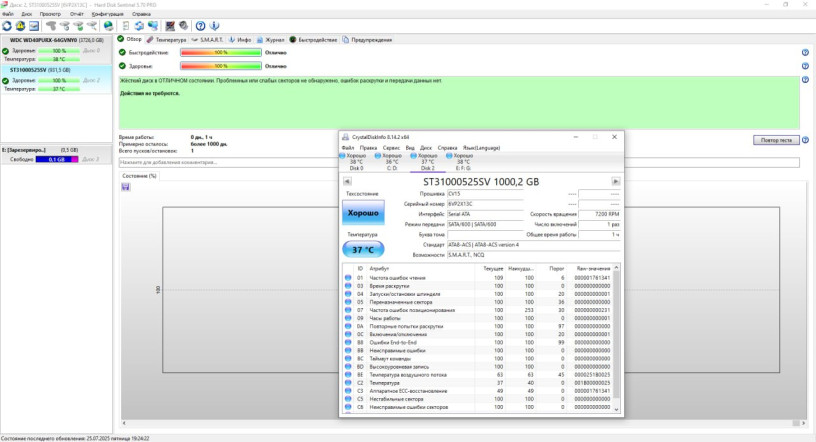Click the CrystalDiskInfo icon in its title bar
The image size is (816, 442).
[345, 137]
